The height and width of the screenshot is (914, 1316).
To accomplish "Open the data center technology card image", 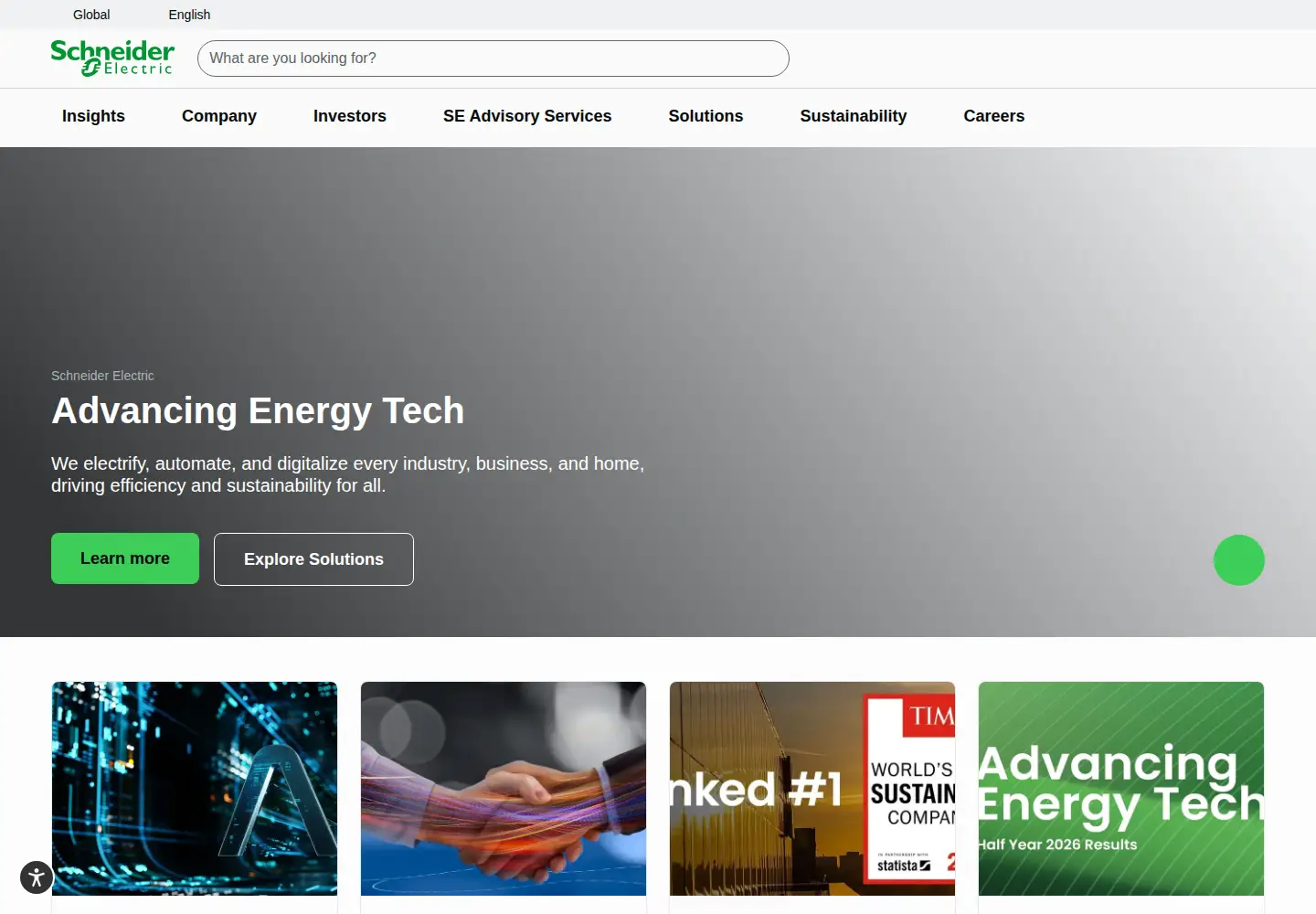I will click(195, 789).
